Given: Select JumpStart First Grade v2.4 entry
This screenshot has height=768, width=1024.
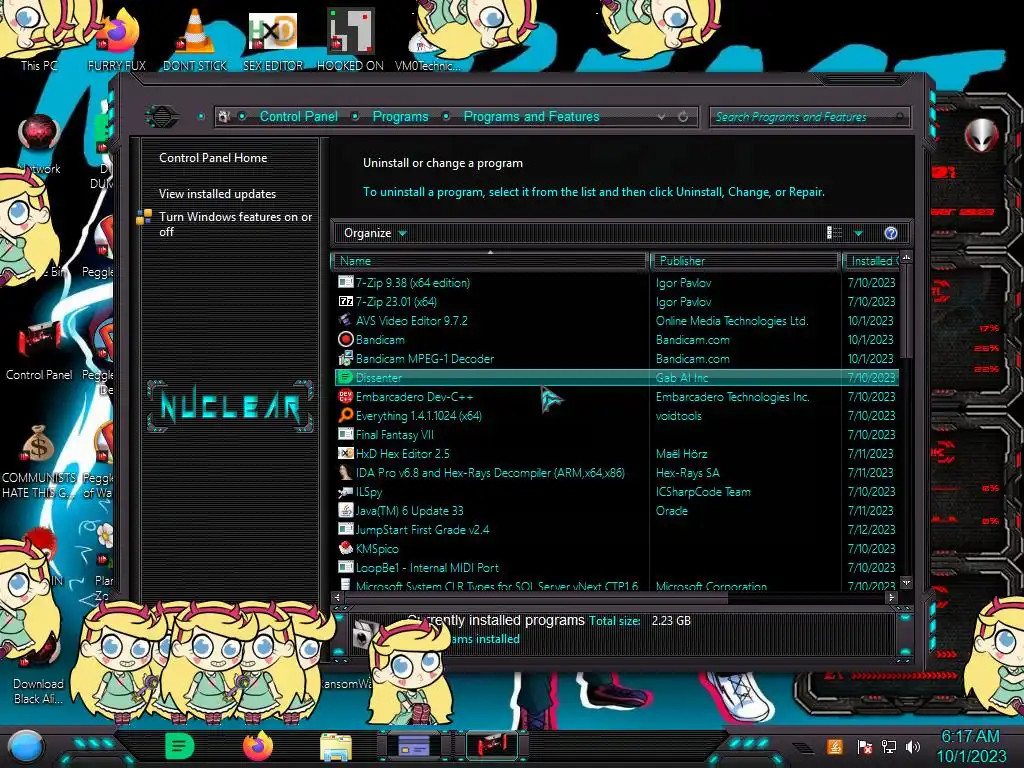Looking at the screenshot, I should pyautogui.click(x=422, y=530).
